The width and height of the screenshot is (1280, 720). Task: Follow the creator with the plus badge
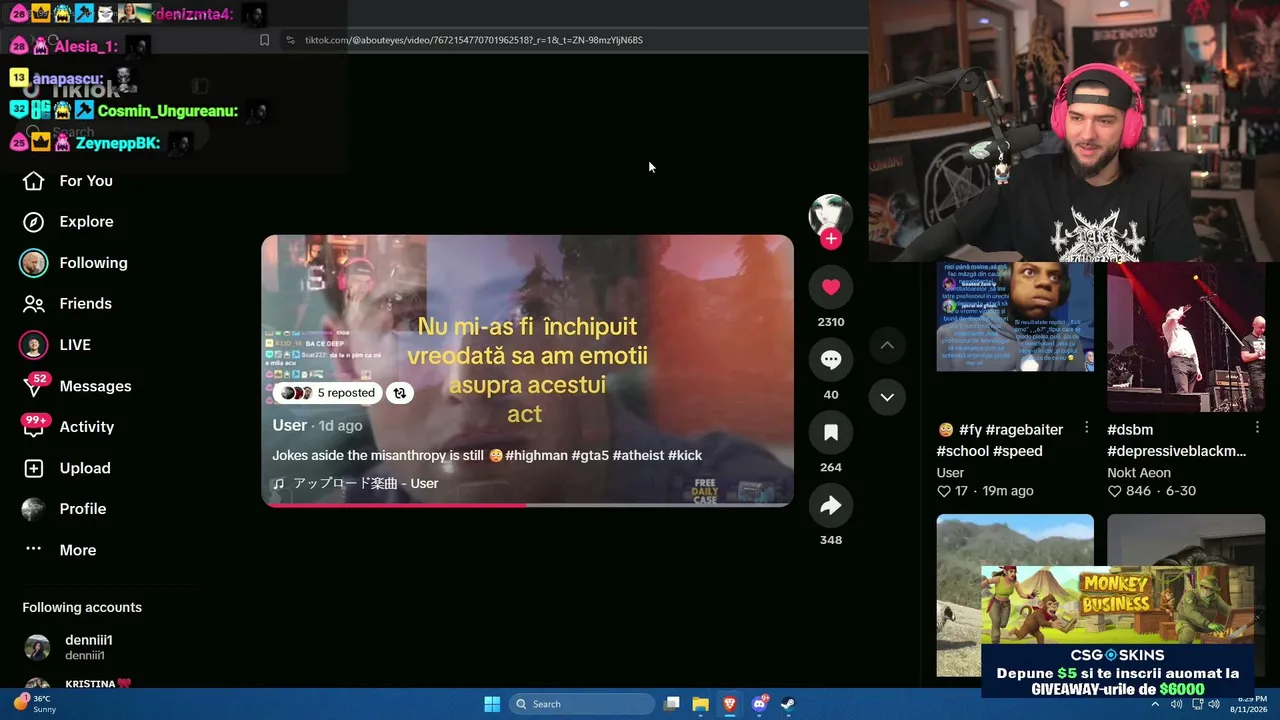tap(831, 239)
